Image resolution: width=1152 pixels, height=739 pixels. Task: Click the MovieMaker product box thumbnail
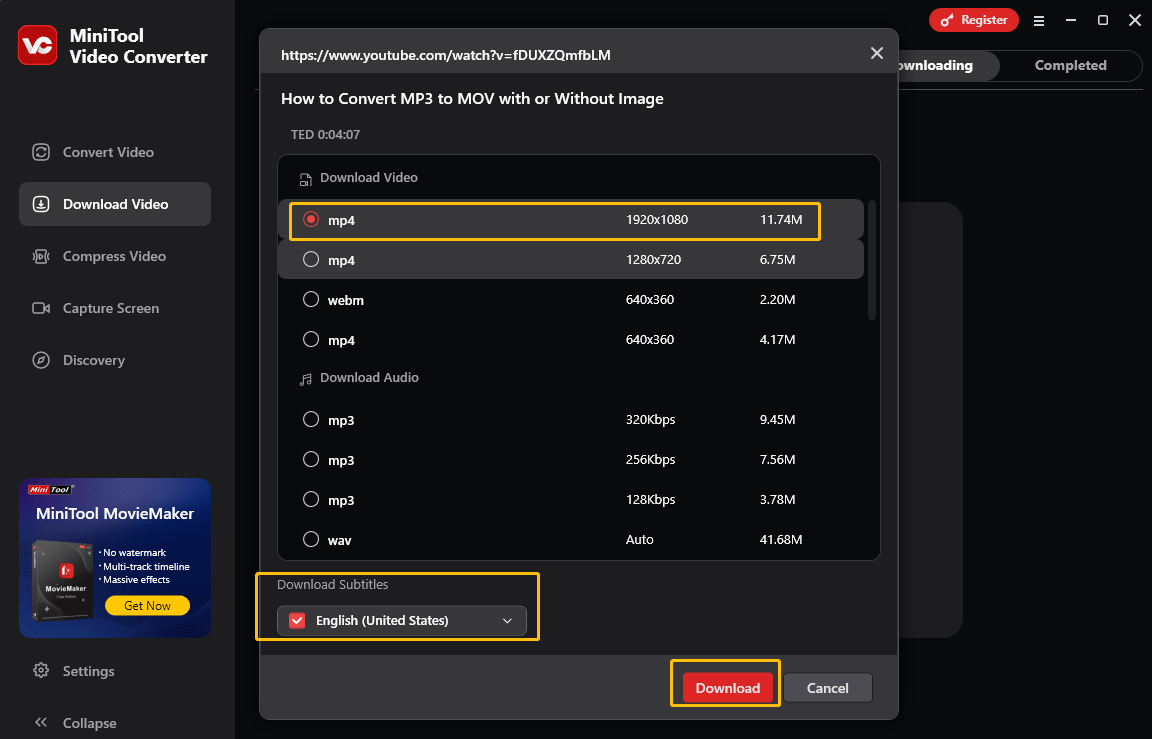pyautogui.click(x=63, y=580)
